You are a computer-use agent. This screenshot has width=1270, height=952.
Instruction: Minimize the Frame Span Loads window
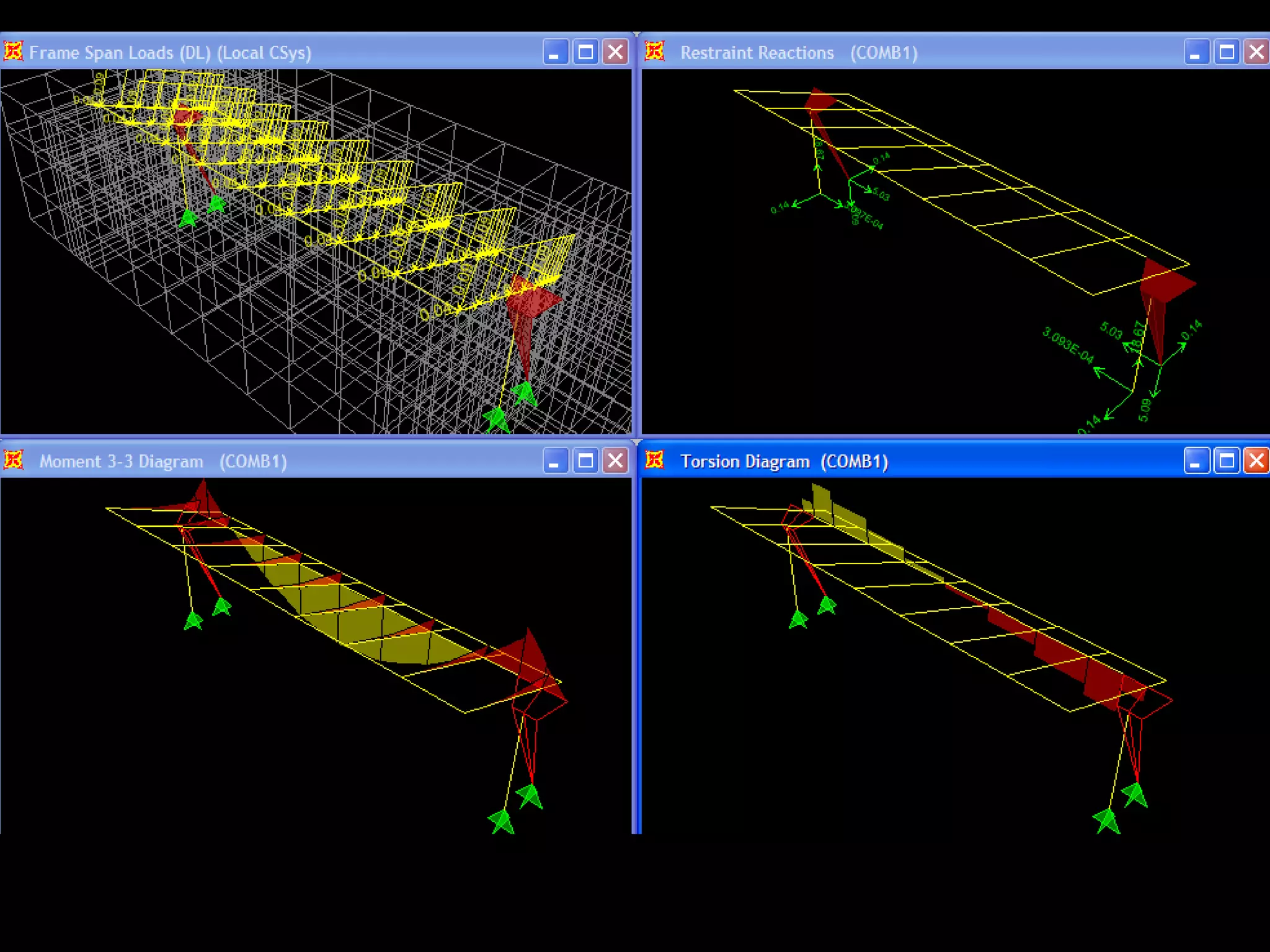[555, 52]
